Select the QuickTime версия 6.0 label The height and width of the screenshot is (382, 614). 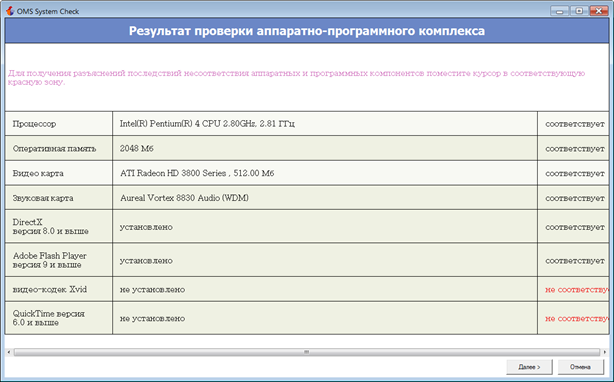(x=49, y=318)
